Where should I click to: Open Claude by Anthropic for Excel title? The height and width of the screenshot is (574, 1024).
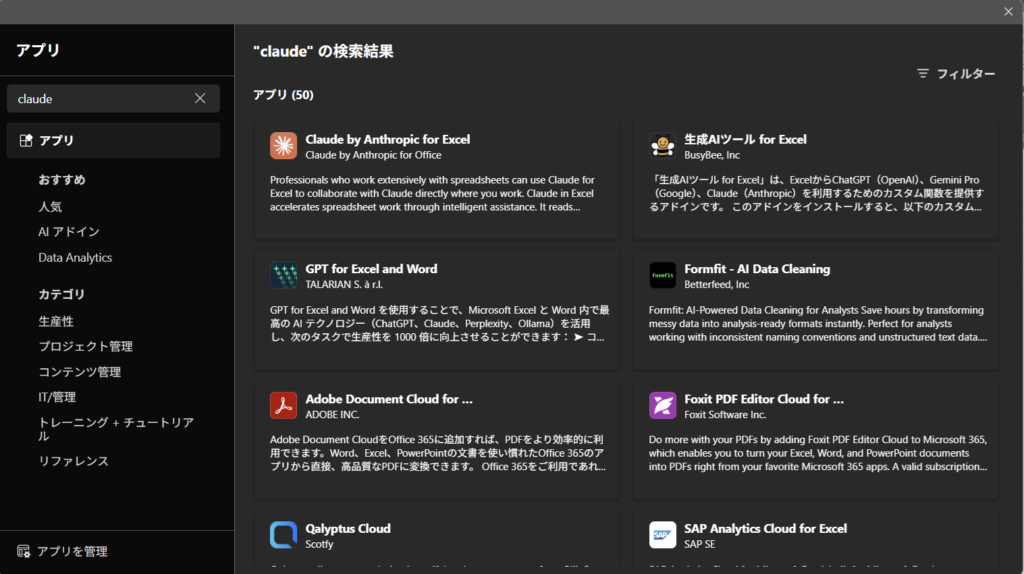[x=388, y=139]
